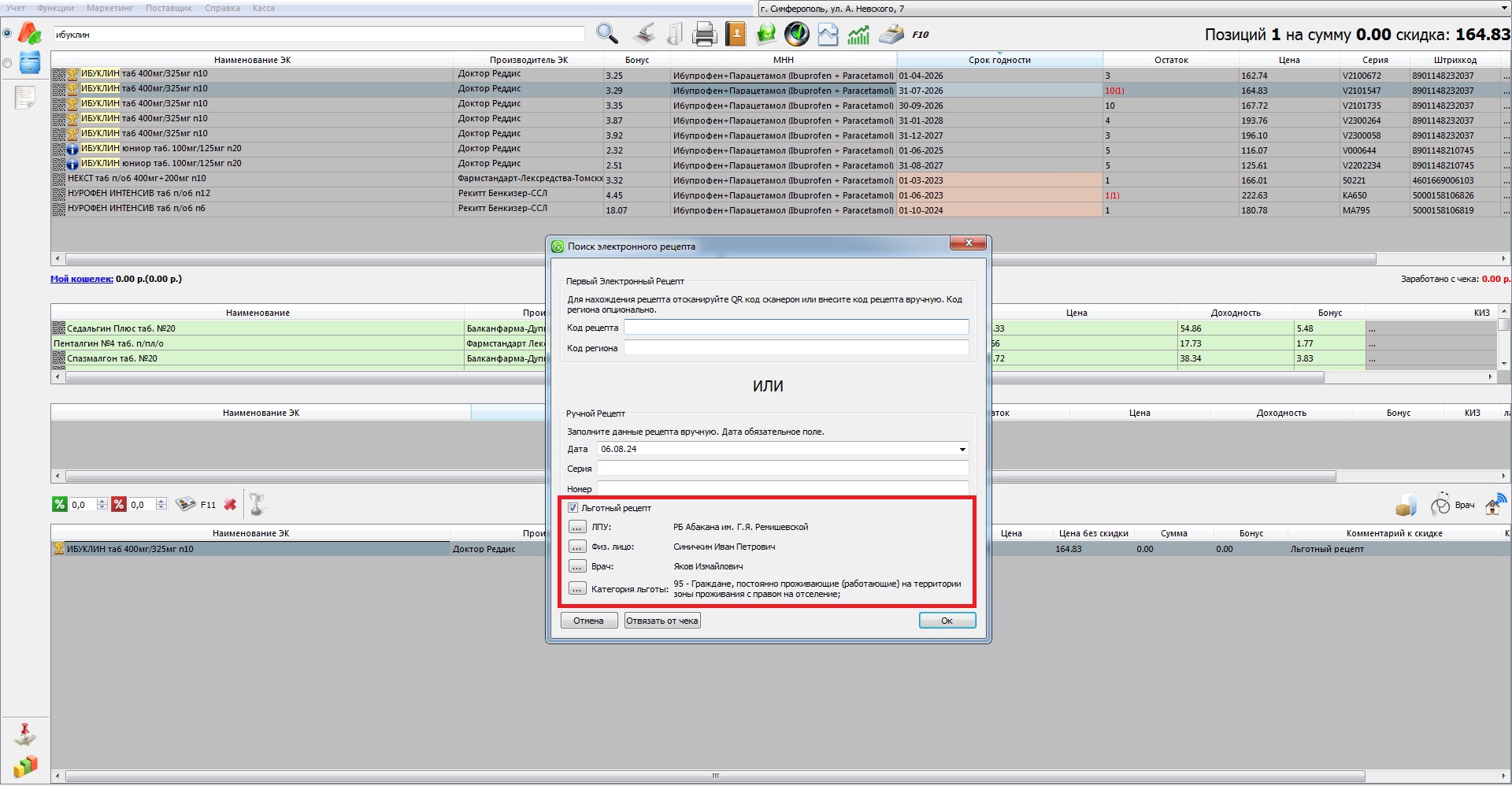Viewport: 1512px width, 786px height.
Task: Click the cash register F10 icon
Action: point(891,34)
